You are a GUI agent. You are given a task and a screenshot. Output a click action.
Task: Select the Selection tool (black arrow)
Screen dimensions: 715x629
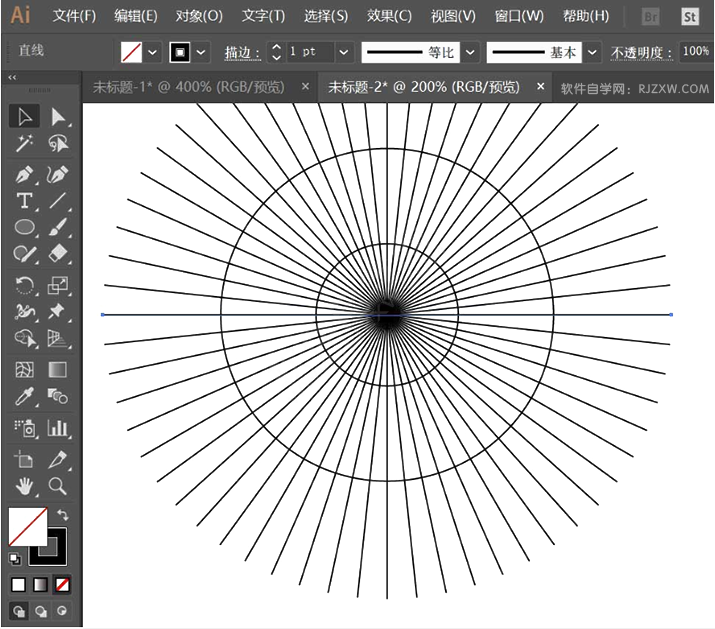tap(26, 117)
